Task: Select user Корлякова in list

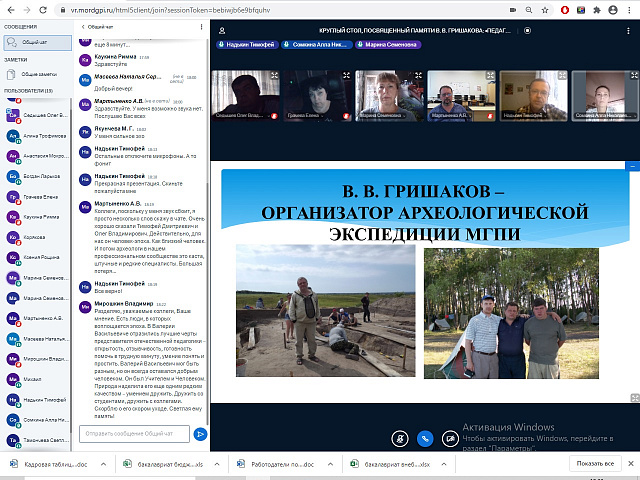Action: click(x=38, y=237)
